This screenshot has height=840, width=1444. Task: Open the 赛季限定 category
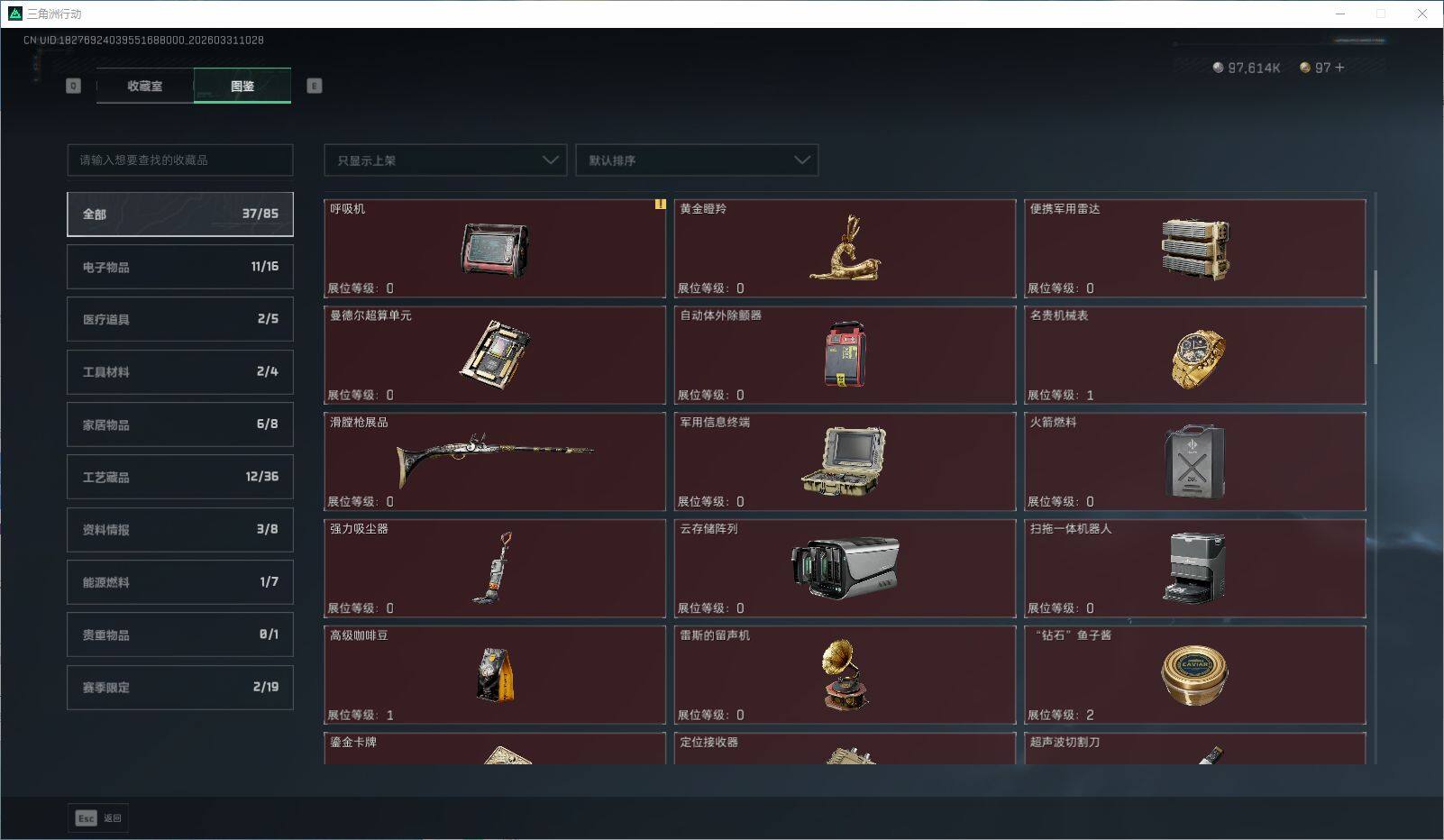point(179,687)
